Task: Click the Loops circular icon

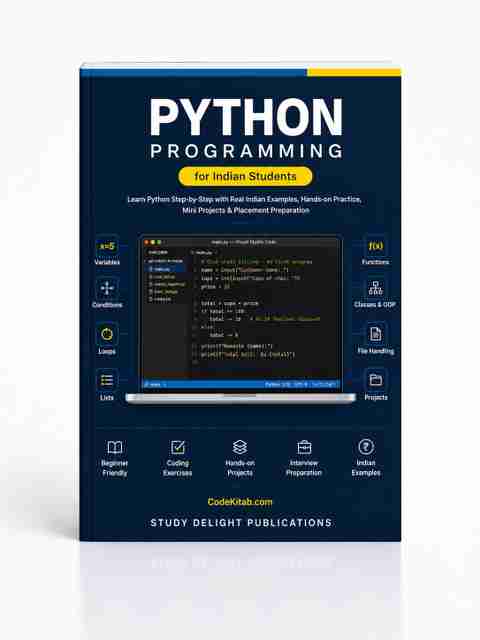Action: click(x=107, y=334)
